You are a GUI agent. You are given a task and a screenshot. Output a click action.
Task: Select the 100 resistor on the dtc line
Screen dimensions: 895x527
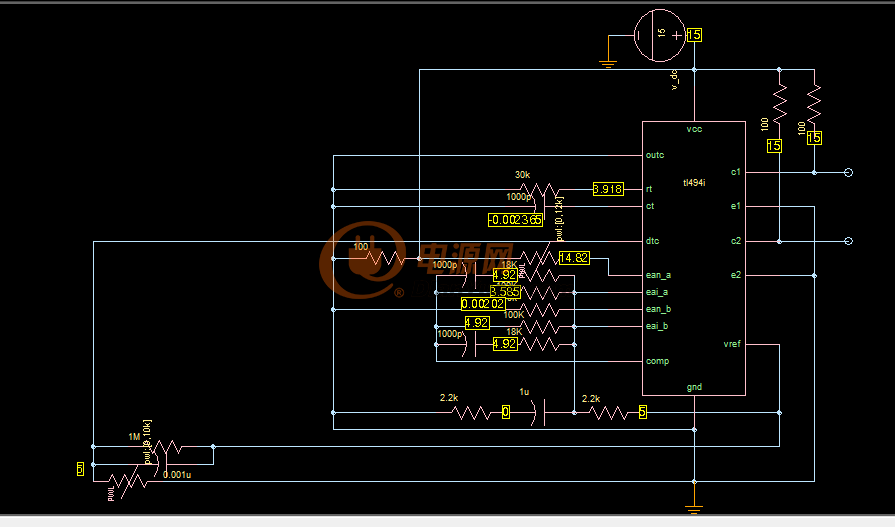386,259
